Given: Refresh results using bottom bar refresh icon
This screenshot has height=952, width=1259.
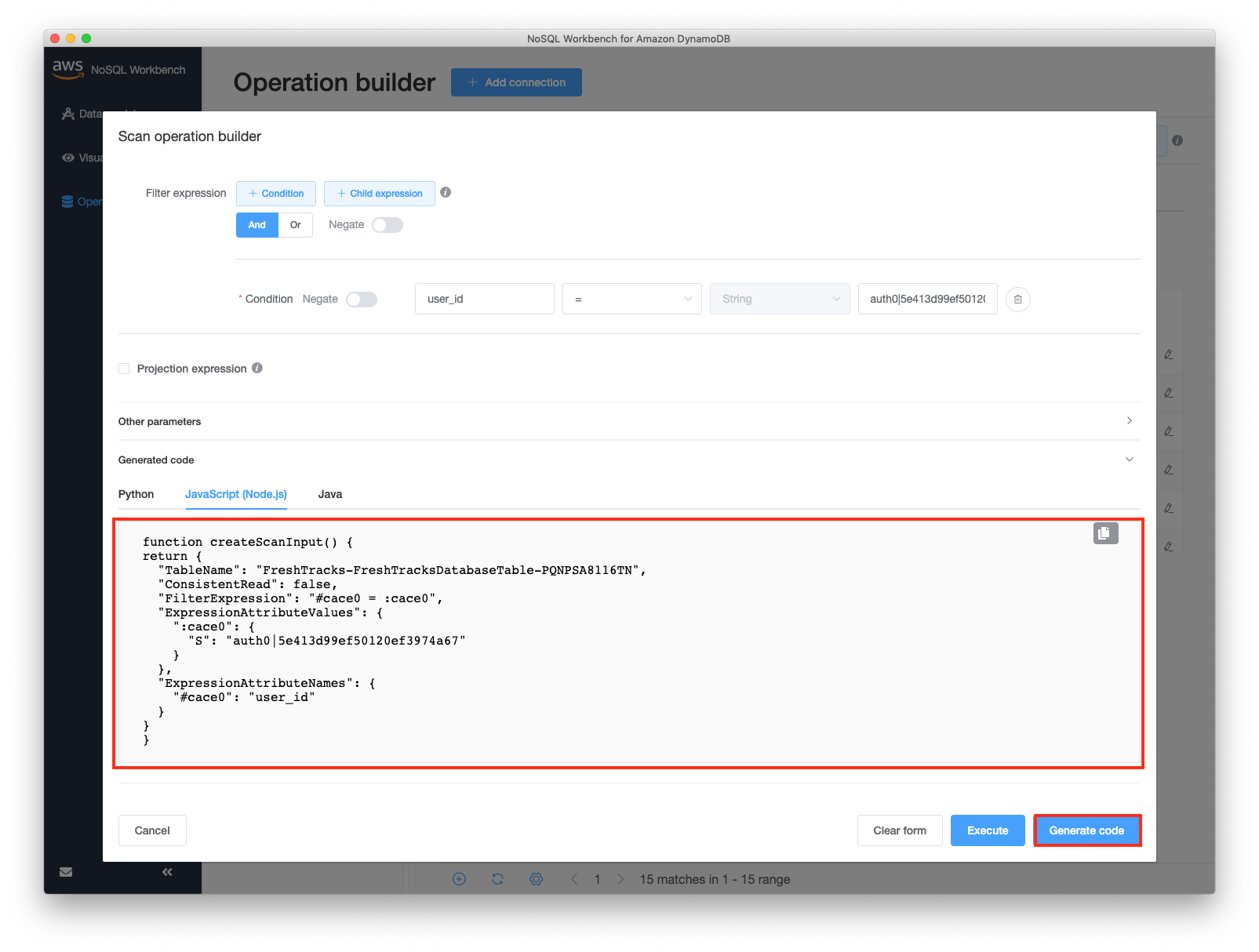Looking at the screenshot, I should pos(497,878).
